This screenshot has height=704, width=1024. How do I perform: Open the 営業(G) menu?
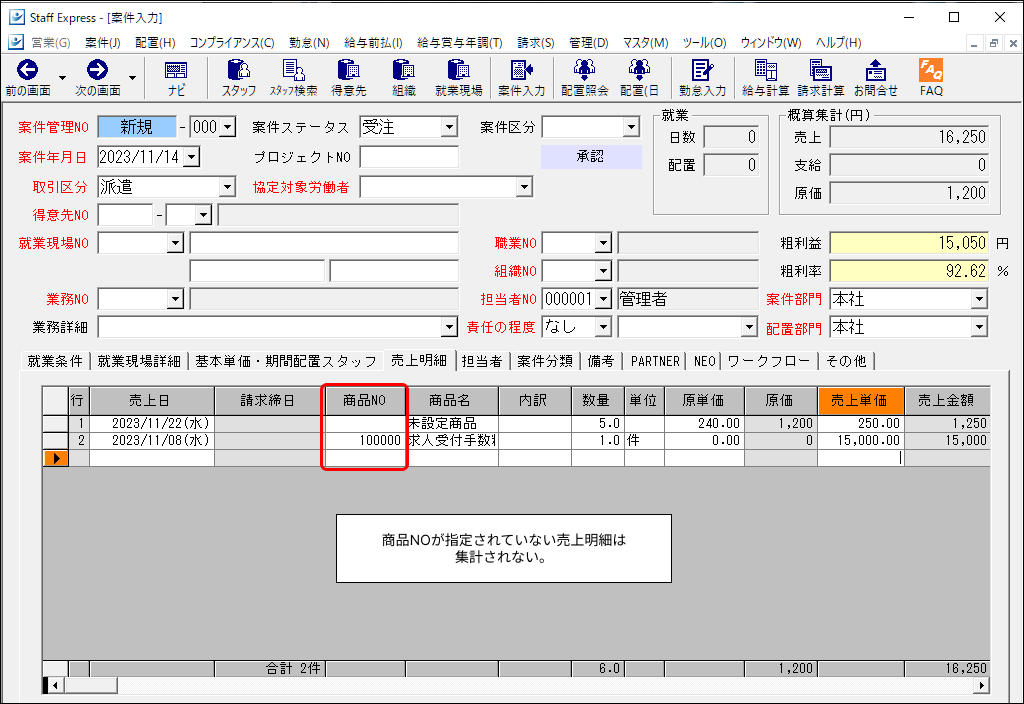pyautogui.click(x=50, y=42)
